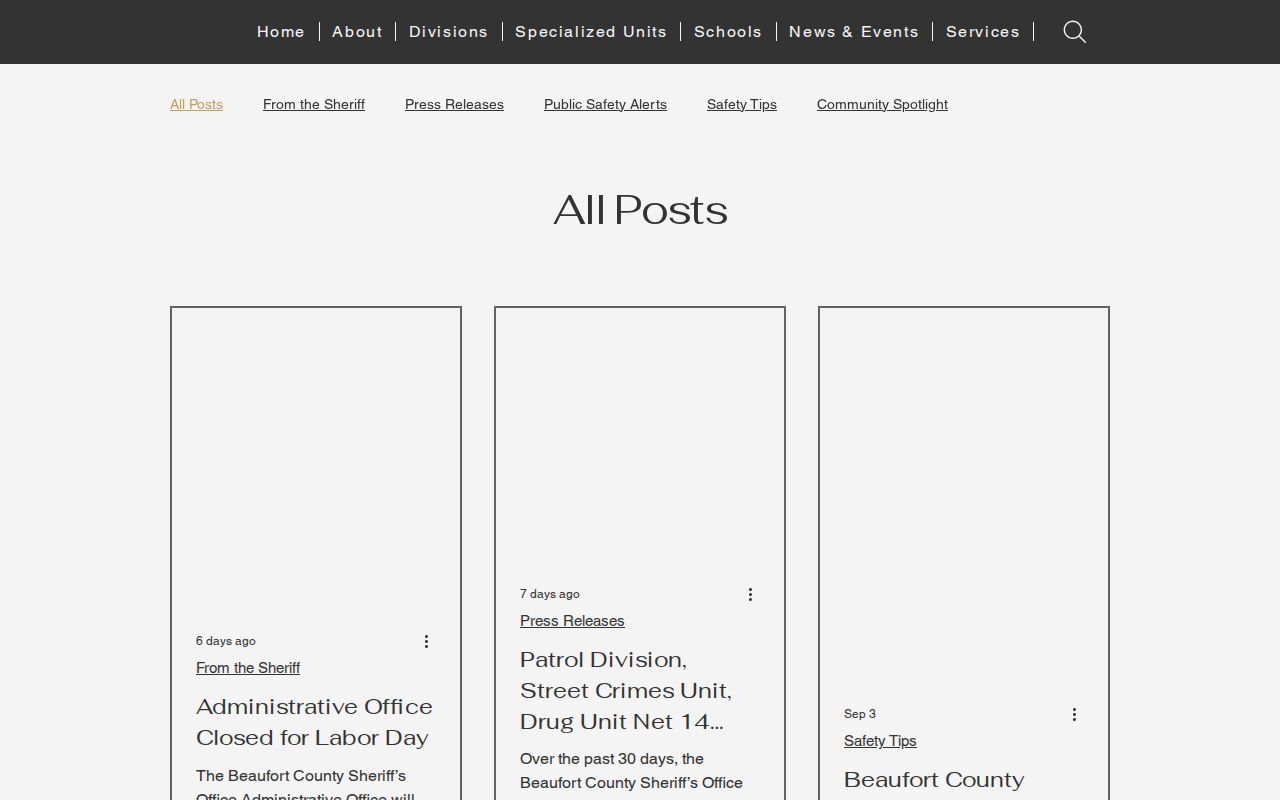Open the Beaufort County post title

pyautogui.click(x=934, y=780)
